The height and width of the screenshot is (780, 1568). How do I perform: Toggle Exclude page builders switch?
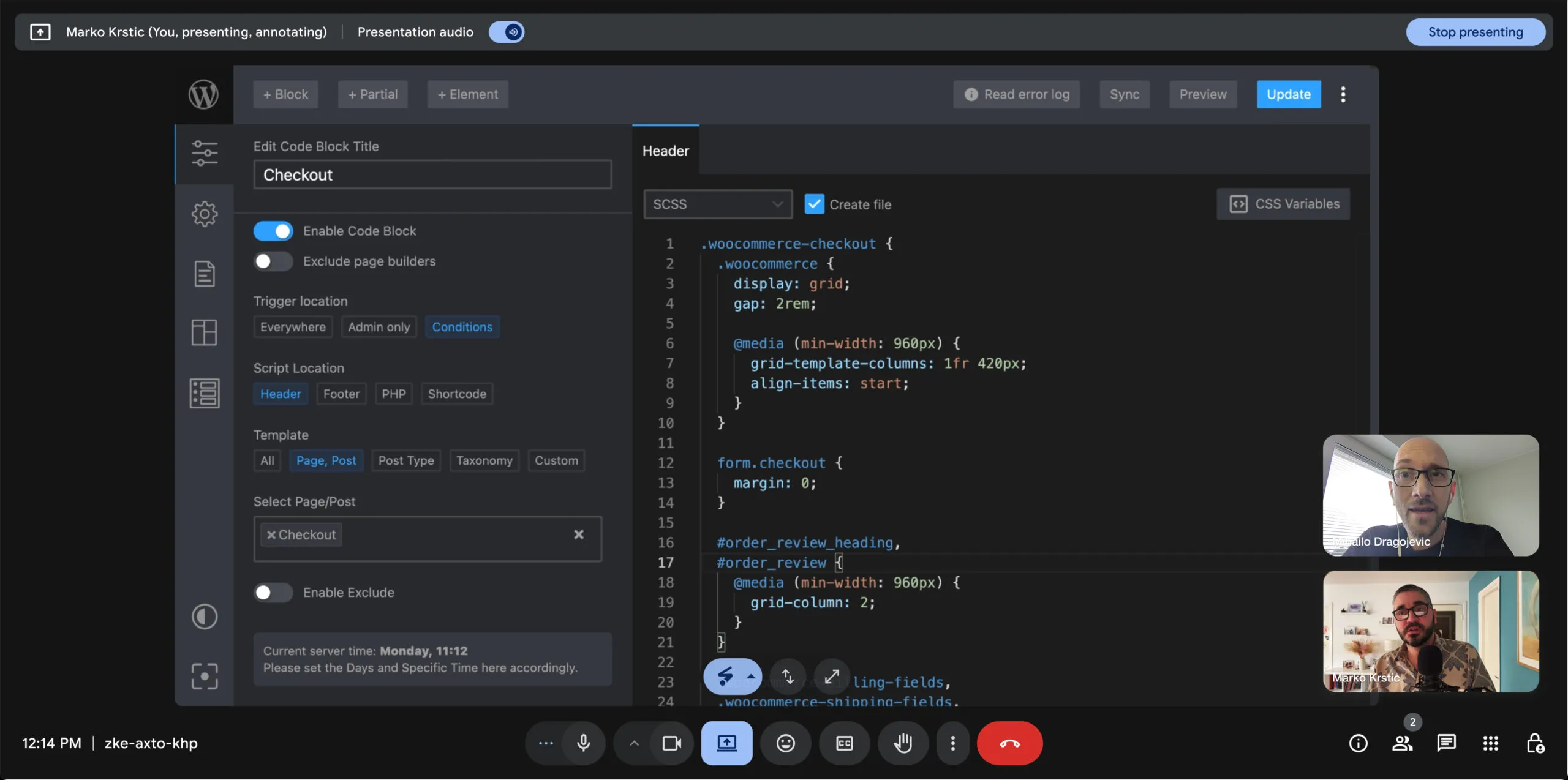click(273, 261)
